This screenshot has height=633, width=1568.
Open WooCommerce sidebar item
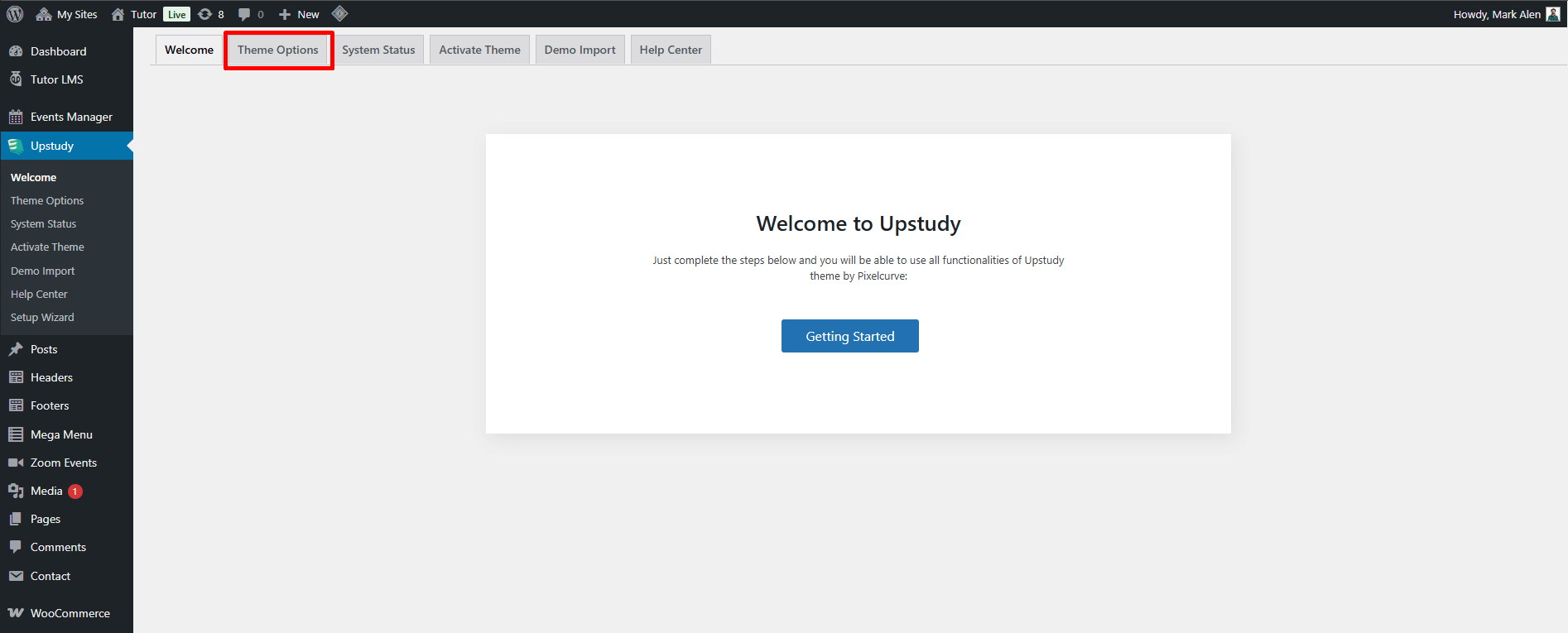point(66,613)
